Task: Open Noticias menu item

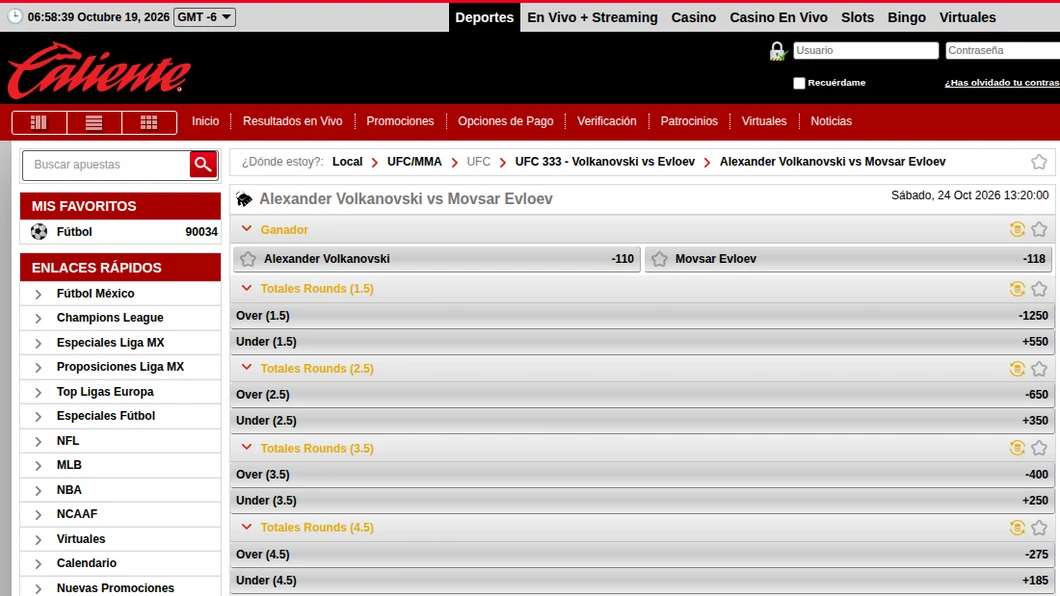Action: (x=831, y=121)
